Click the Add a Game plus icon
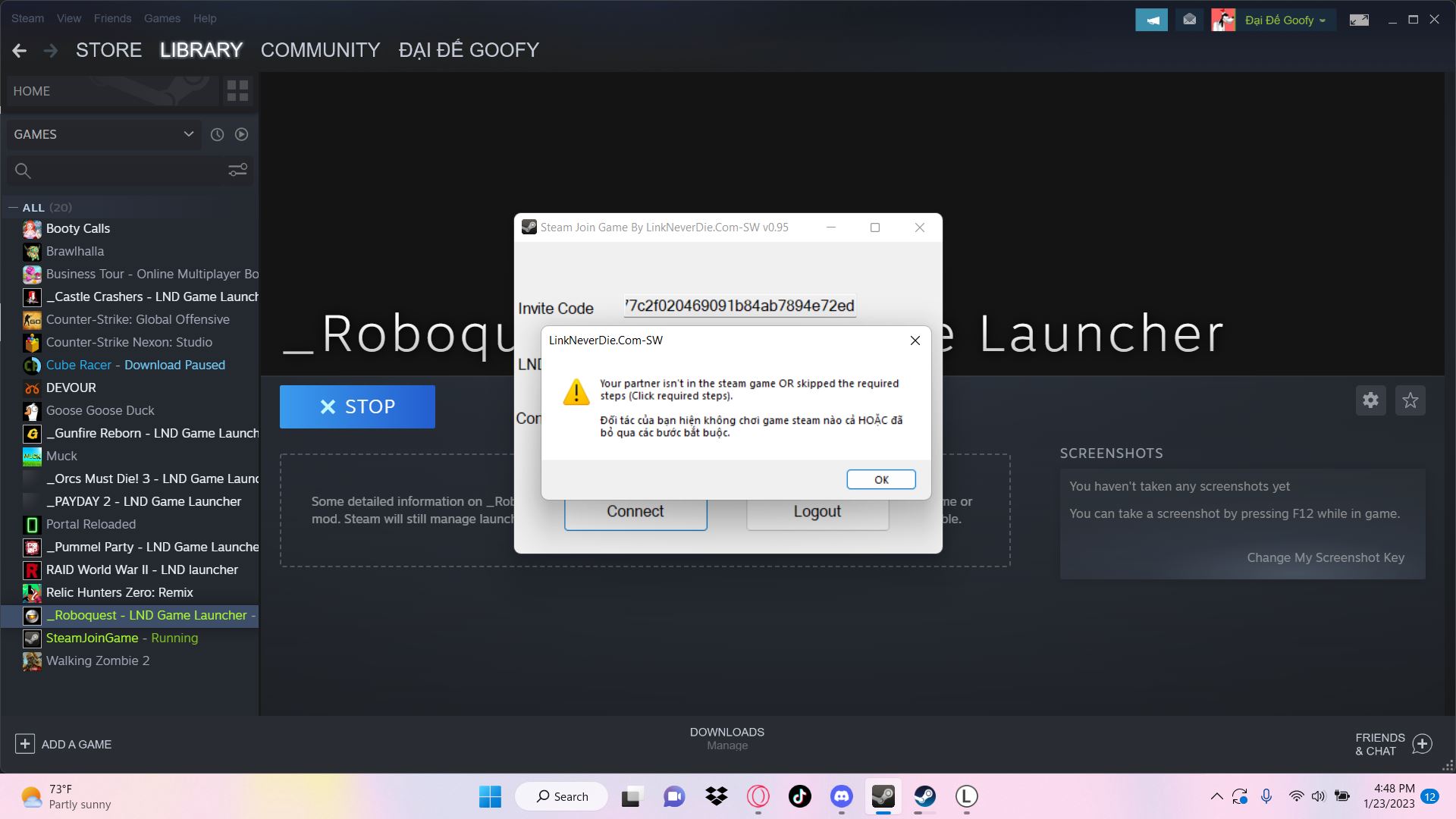1456x819 pixels. tap(24, 744)
